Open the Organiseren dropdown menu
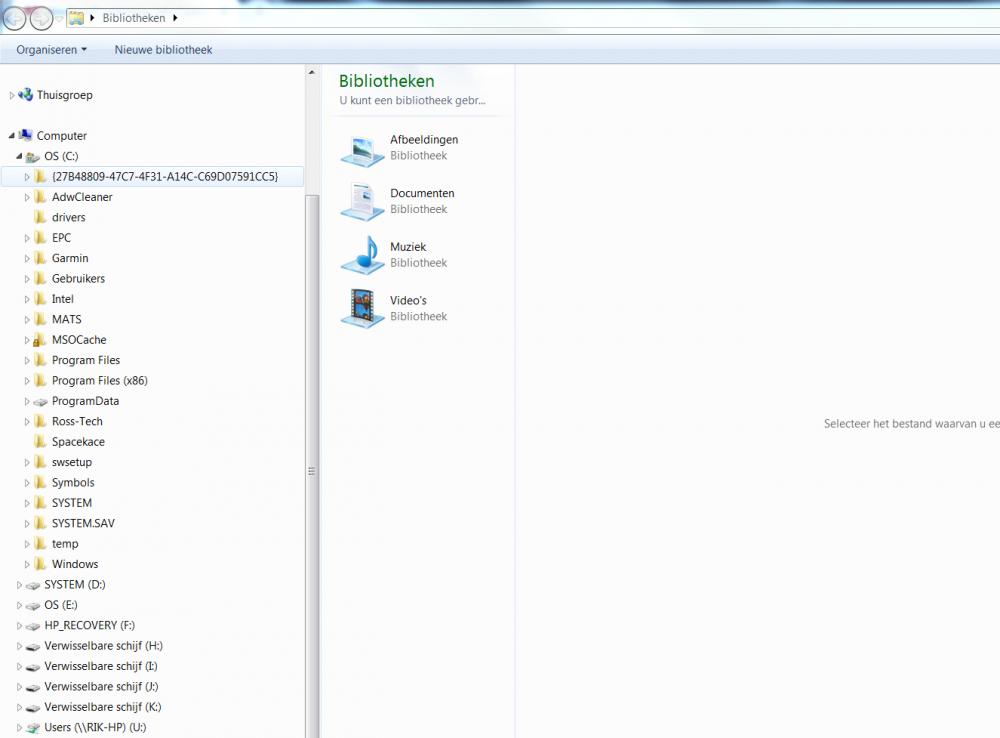Viewport: 1000px width, 738px height. (x=51, y=50)
